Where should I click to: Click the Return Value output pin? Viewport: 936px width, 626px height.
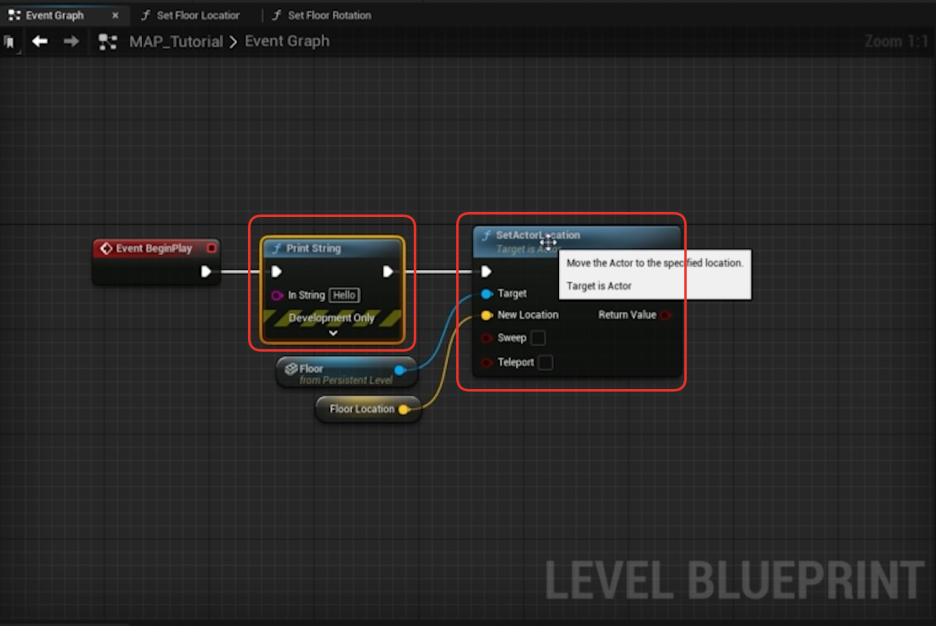666,315
